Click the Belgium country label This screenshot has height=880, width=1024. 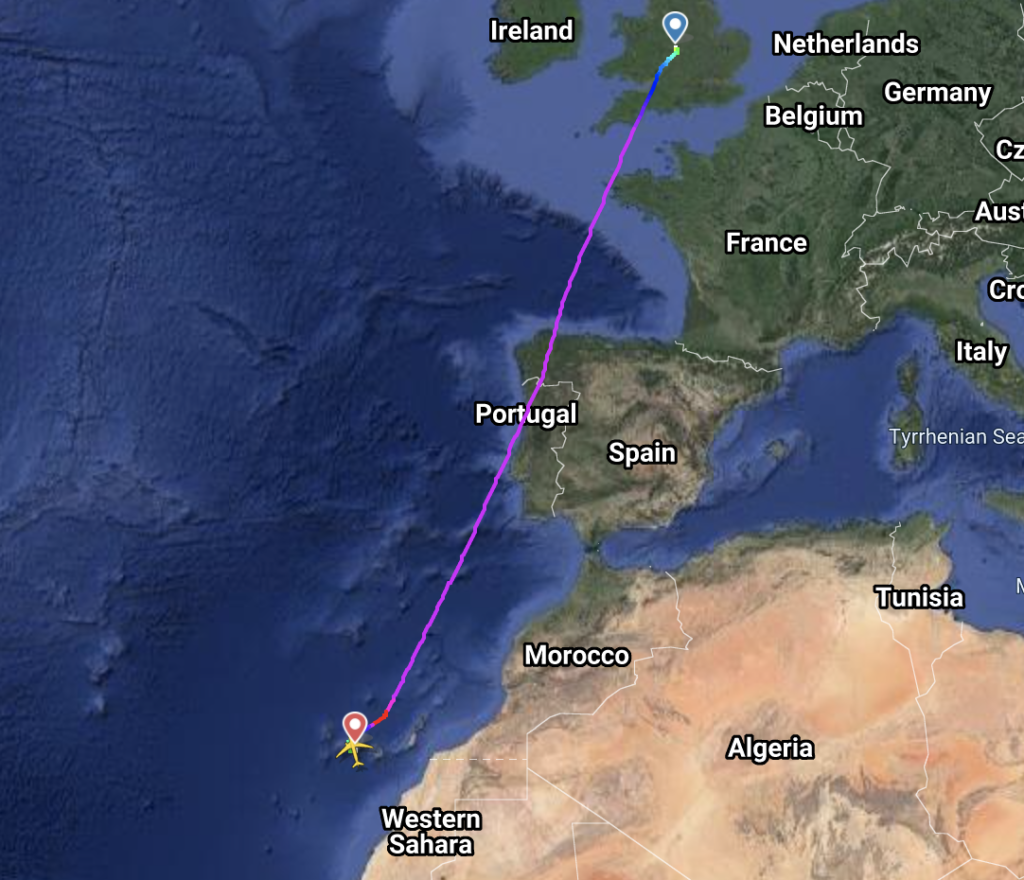pos(814,116)
